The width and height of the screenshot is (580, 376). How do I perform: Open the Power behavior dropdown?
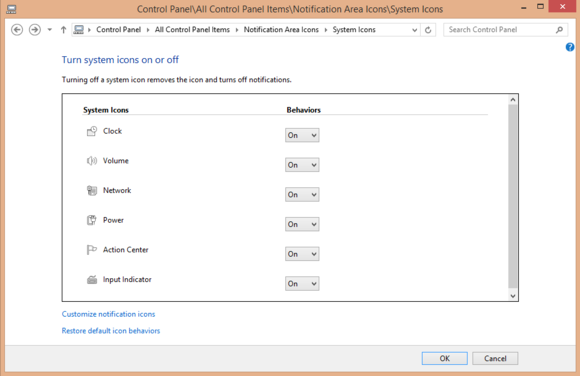tap(302, 224)
